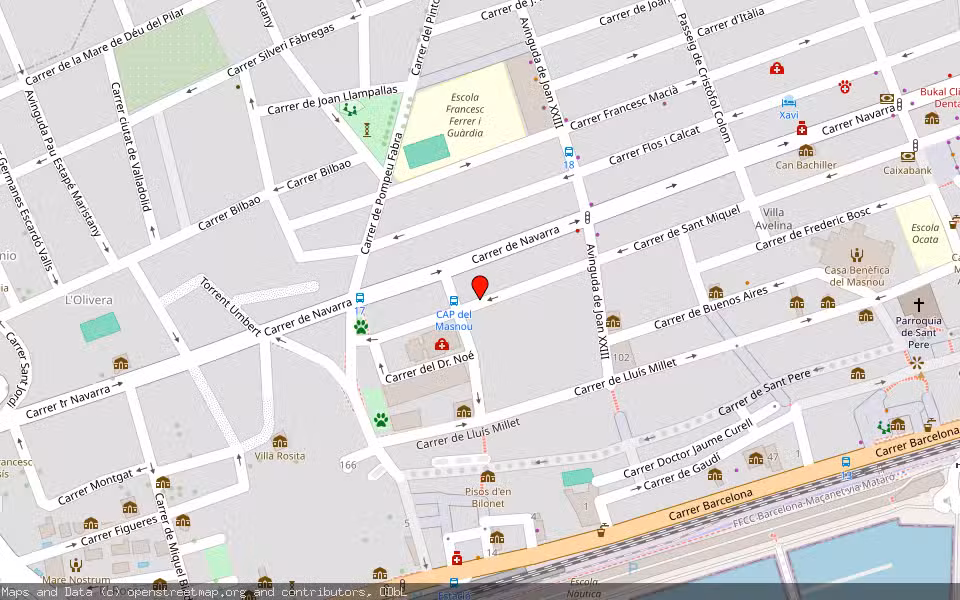The width and height of the screenshot is (960, 600).
Task: Select the Can Bachiller building icon
Action: coord(806,151)
